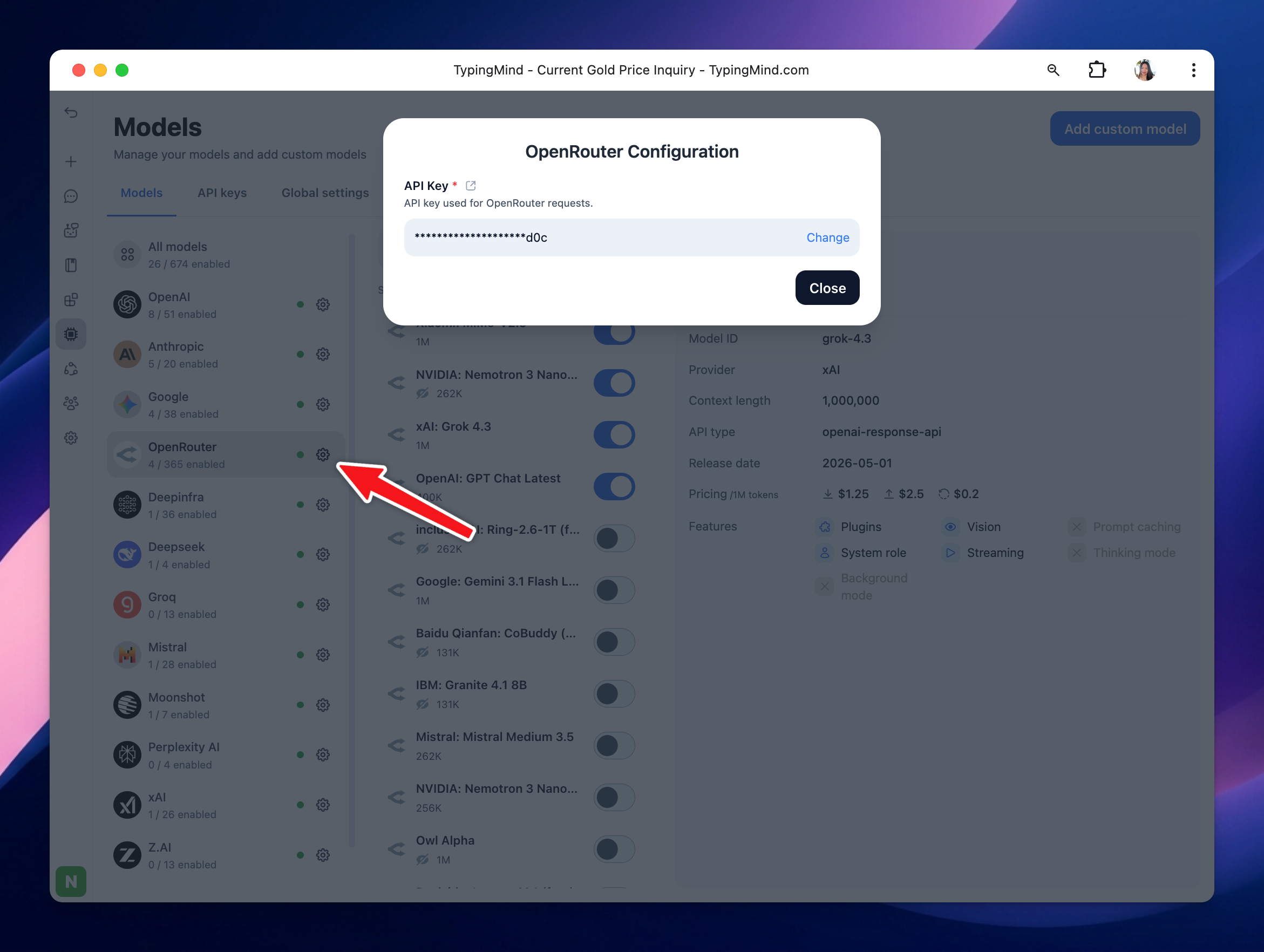
Task: Click the Close button in the OpenRouter dialog
Action: coord(827,288)
